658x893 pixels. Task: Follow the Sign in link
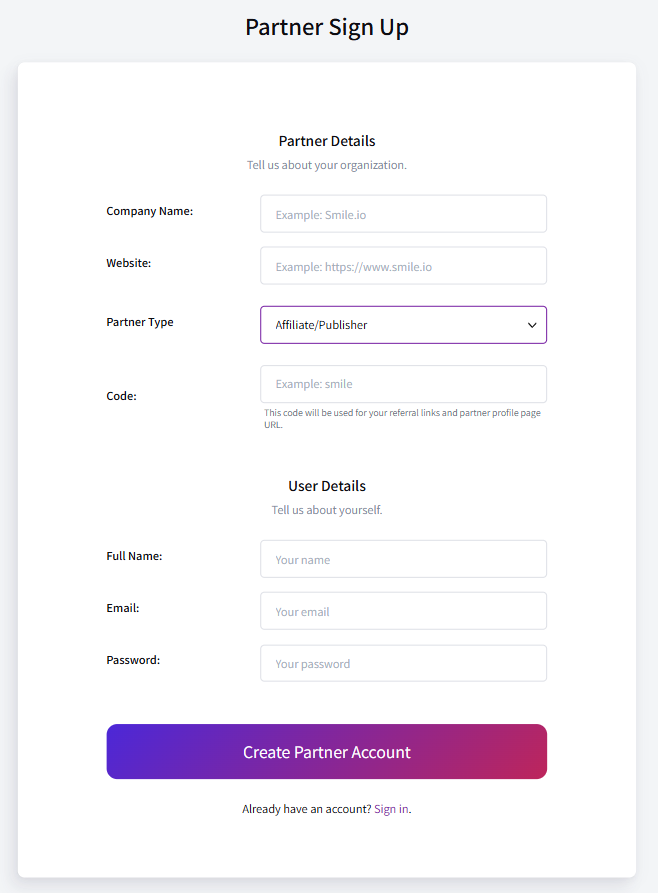pos(391,808)
